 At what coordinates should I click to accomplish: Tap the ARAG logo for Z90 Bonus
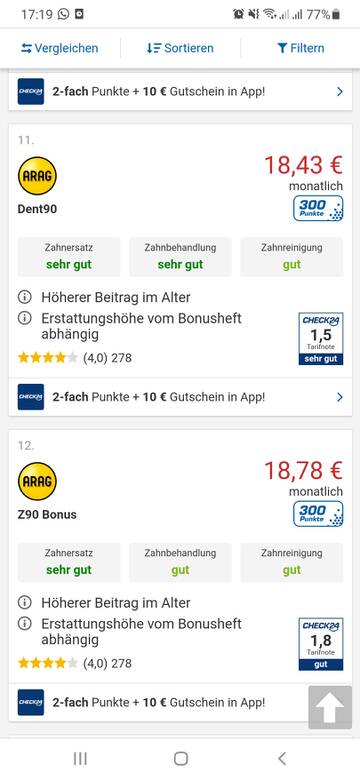coord(37,481)
